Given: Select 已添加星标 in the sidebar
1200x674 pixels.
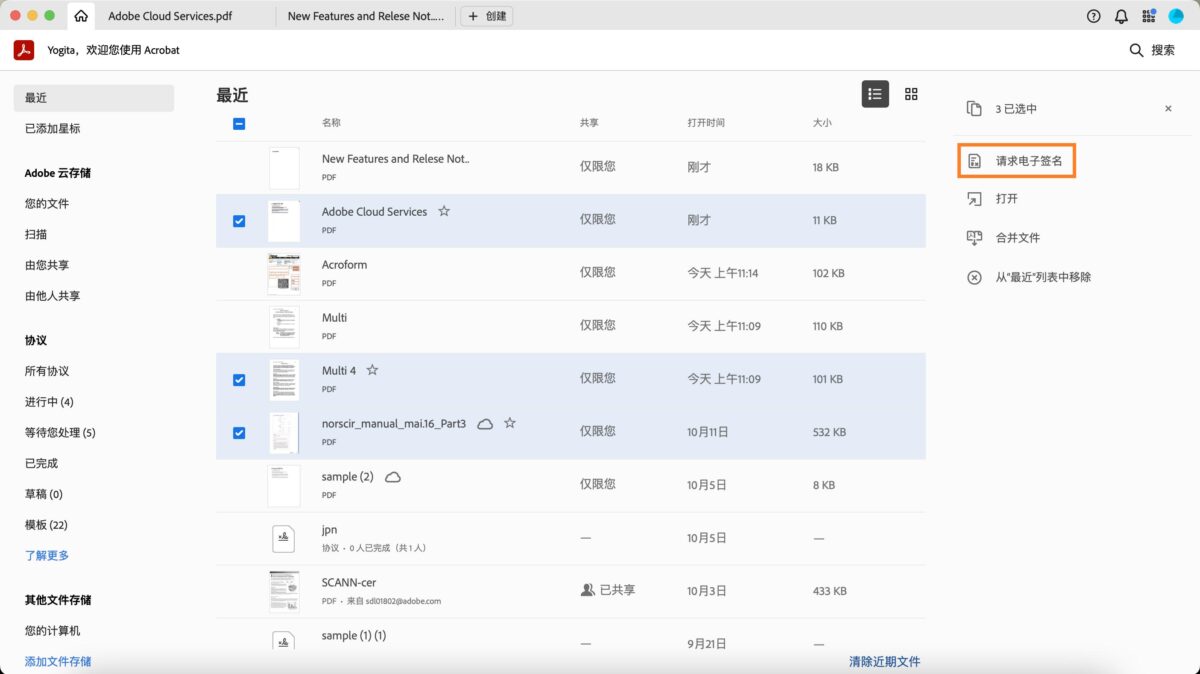Looking at the screenshot, I should pyautogui.click(x=53, y=129).
